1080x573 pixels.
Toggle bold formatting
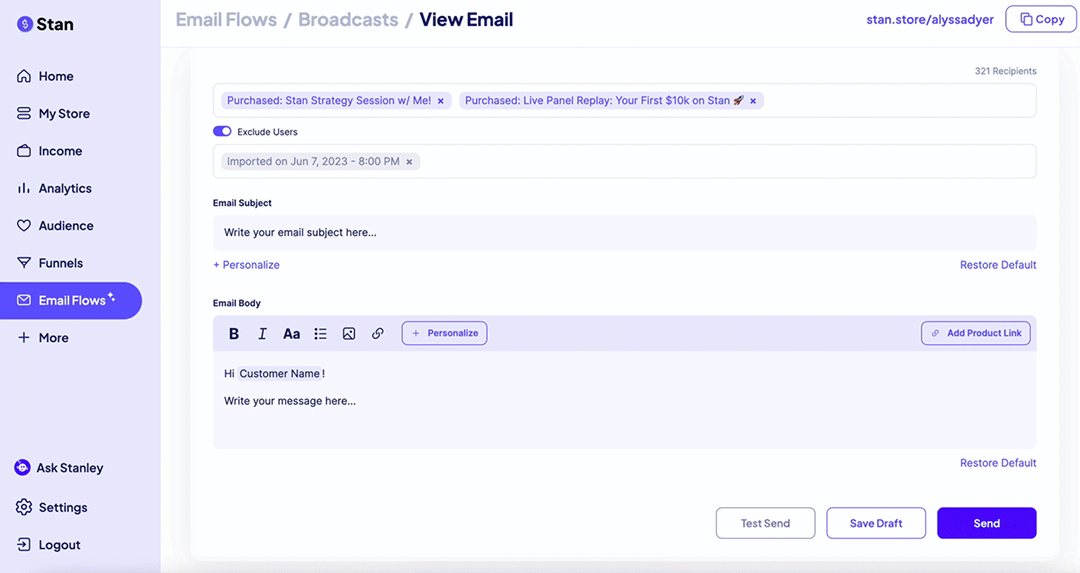tap(233, 333)
